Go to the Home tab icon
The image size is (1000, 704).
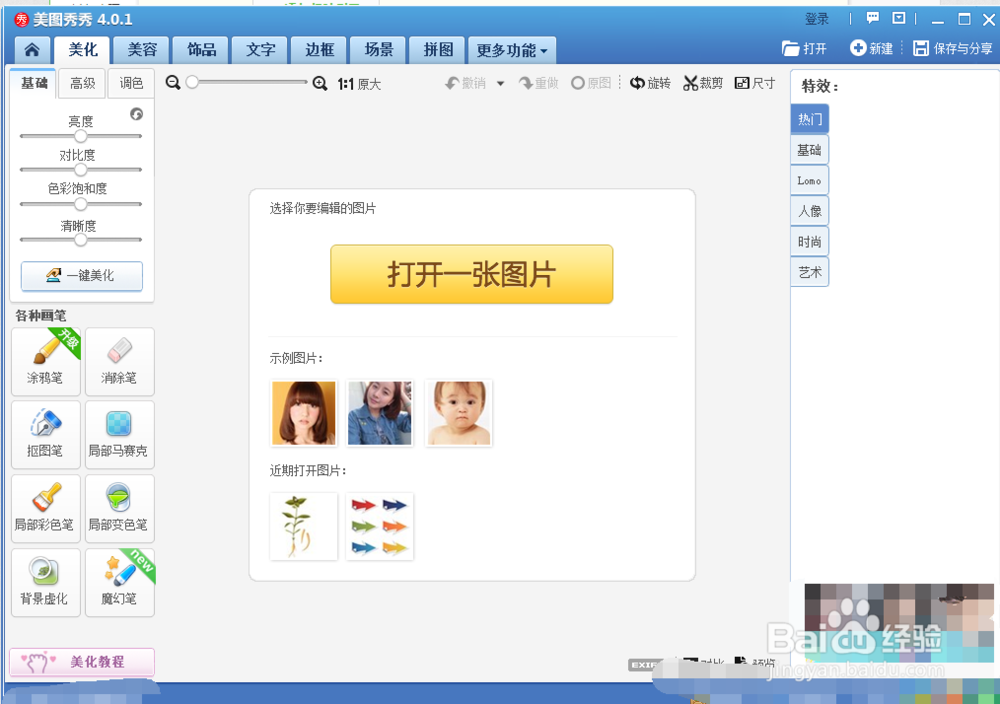point(32,50)
